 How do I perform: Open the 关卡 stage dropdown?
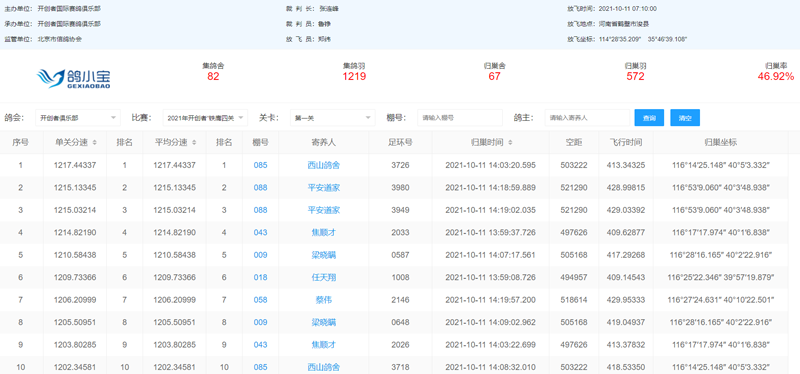coord(333,118)
